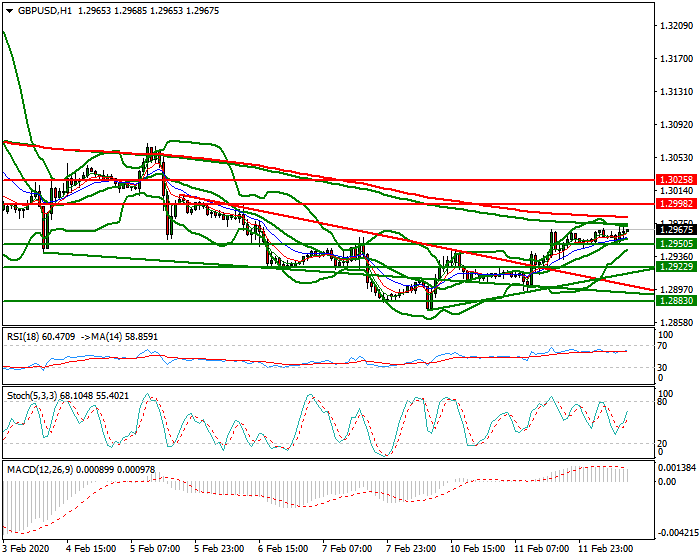The height and width of the screenshot is (560, 700).
Task: Click the Stochastic 80 level scale label
Action: click(x=662, y=402)
